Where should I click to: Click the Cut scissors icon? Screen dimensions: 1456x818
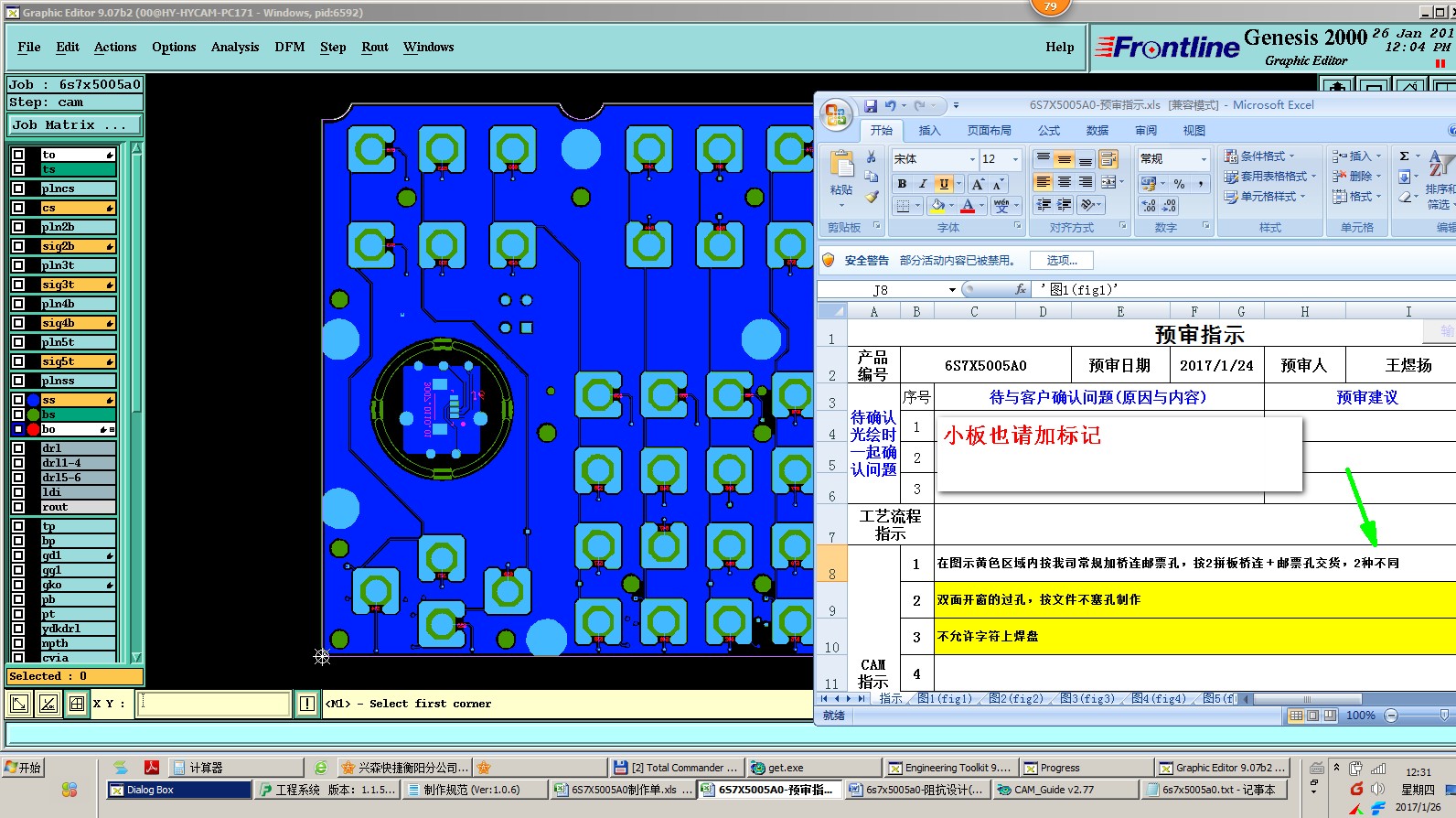click(x=872, y=157)
